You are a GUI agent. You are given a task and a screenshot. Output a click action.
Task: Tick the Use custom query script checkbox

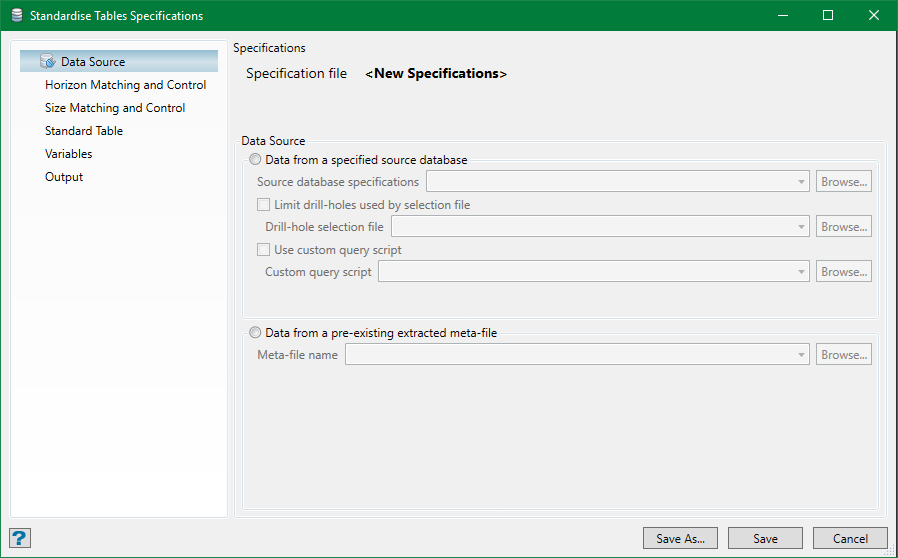pos(264,250)
